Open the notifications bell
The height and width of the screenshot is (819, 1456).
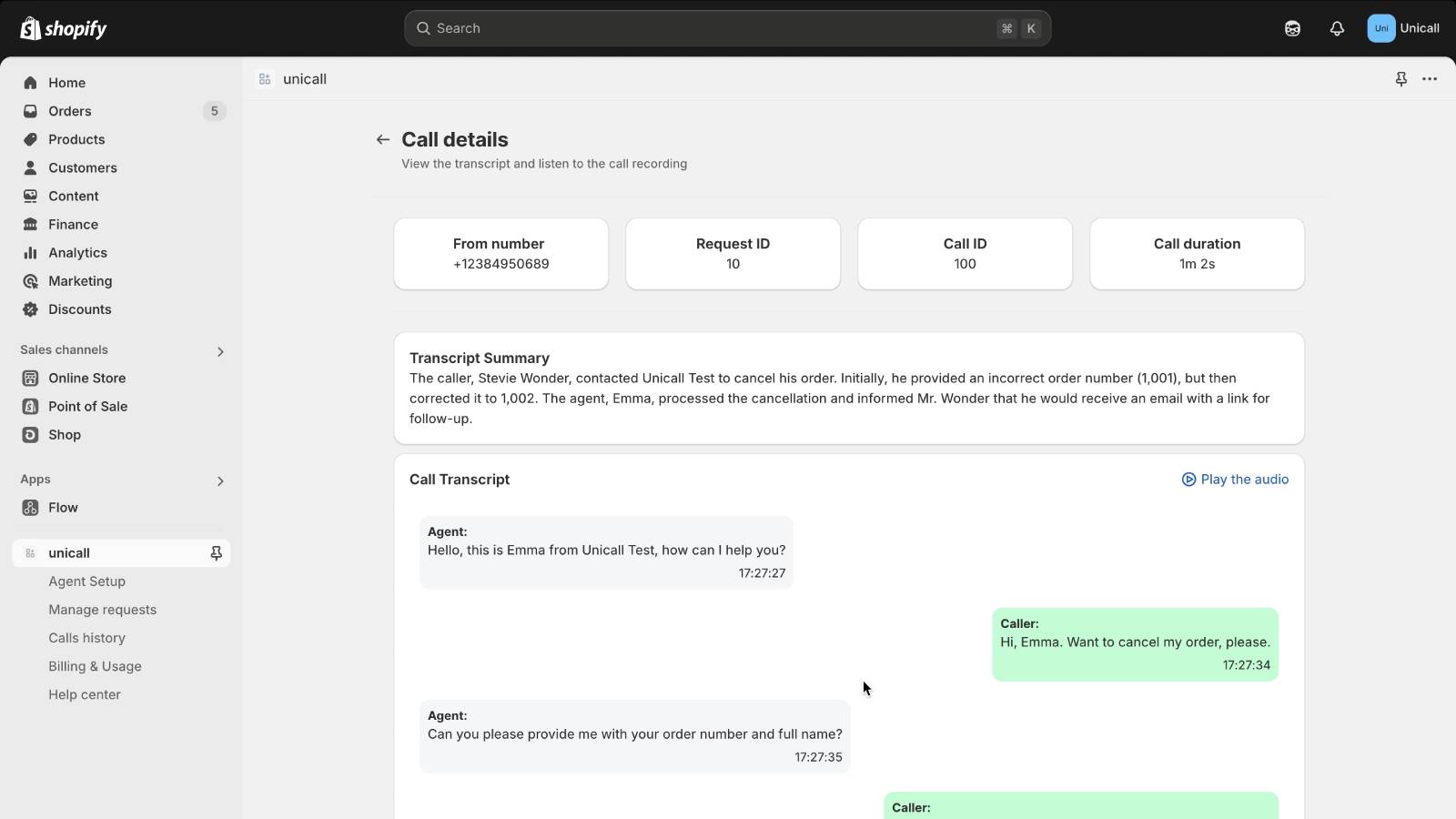tap(1337, 28)
